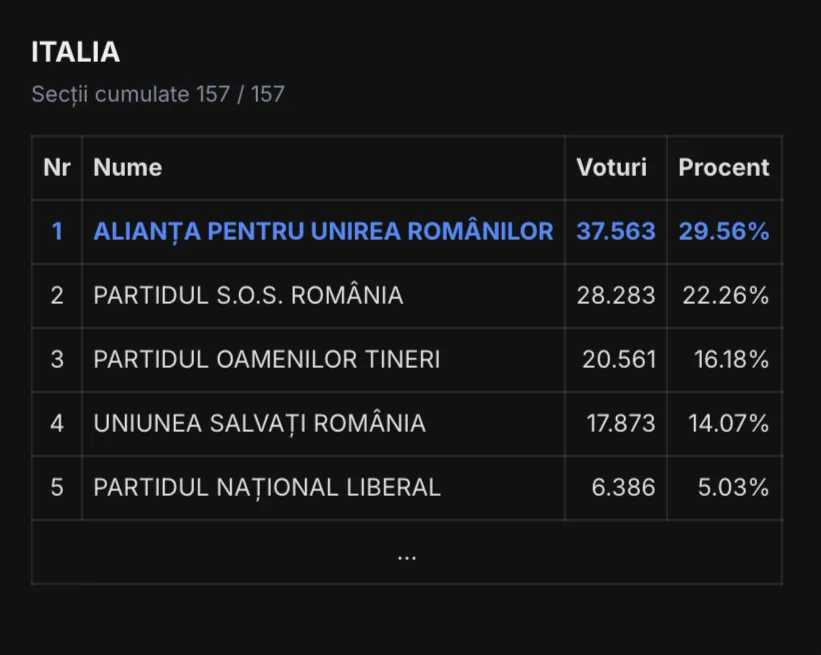Click the Secții cumulate 157 / 157 text

158,95
